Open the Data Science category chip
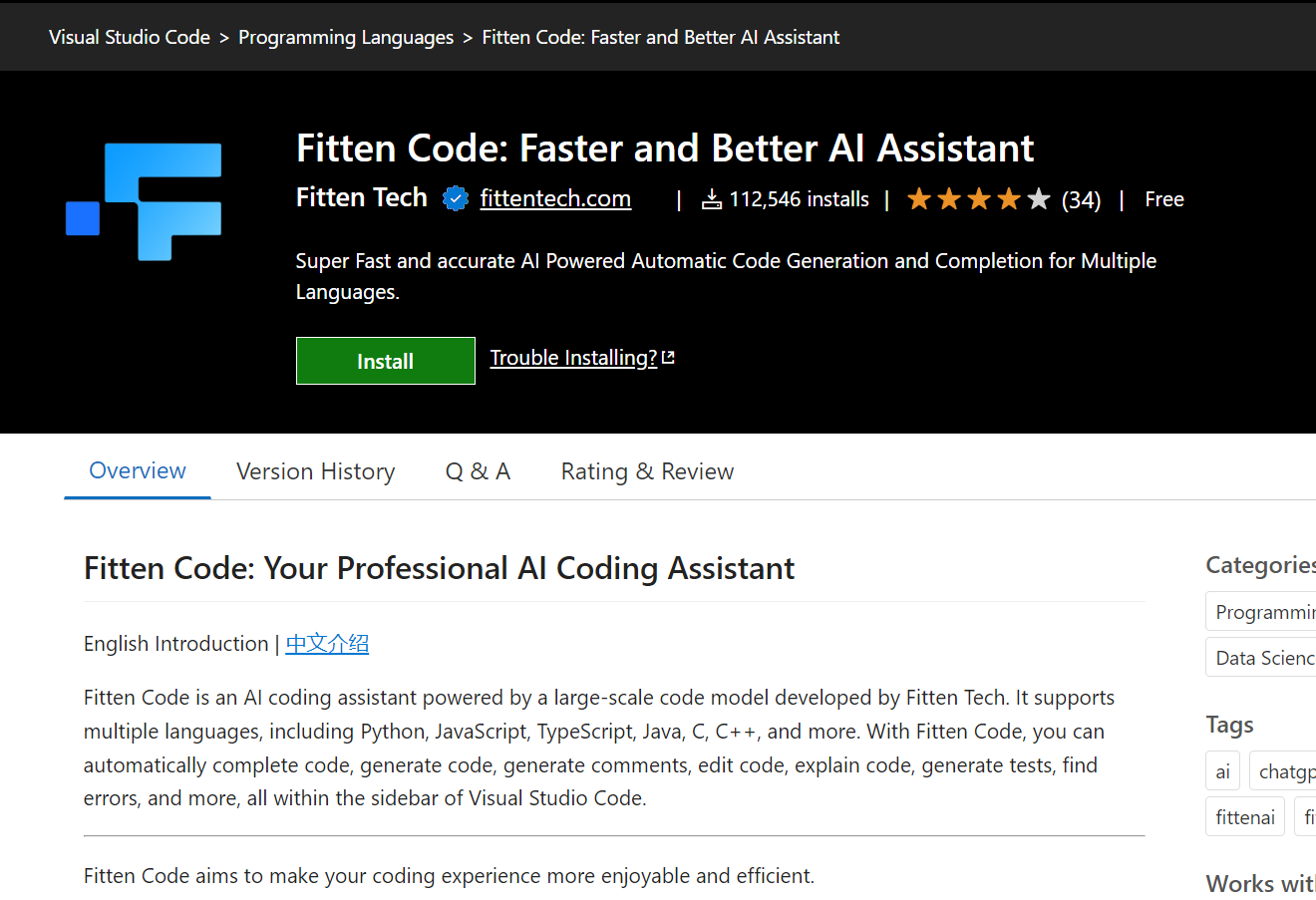1316x900 pixels. pos(1261,658)
